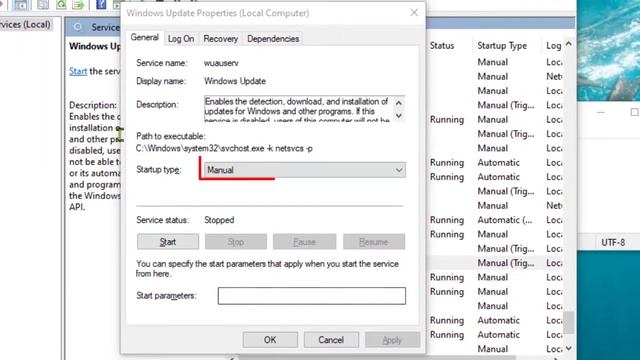Click the UTF-8 encoding label in the right window
The height and width of the screenshot is (360, 640).
click(613, 242)
